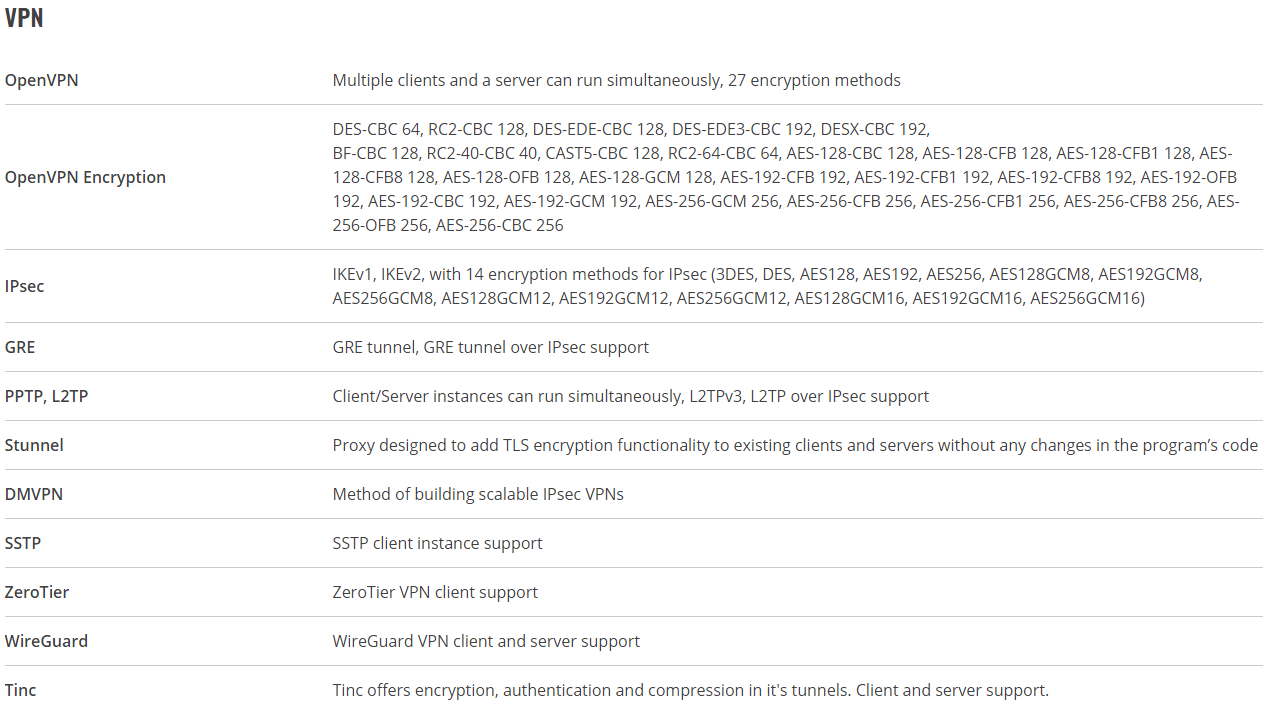The image size is (1263, 719).
Task: Select the IPsec row label
Action: pyautogui.click(x=25, y=286)
